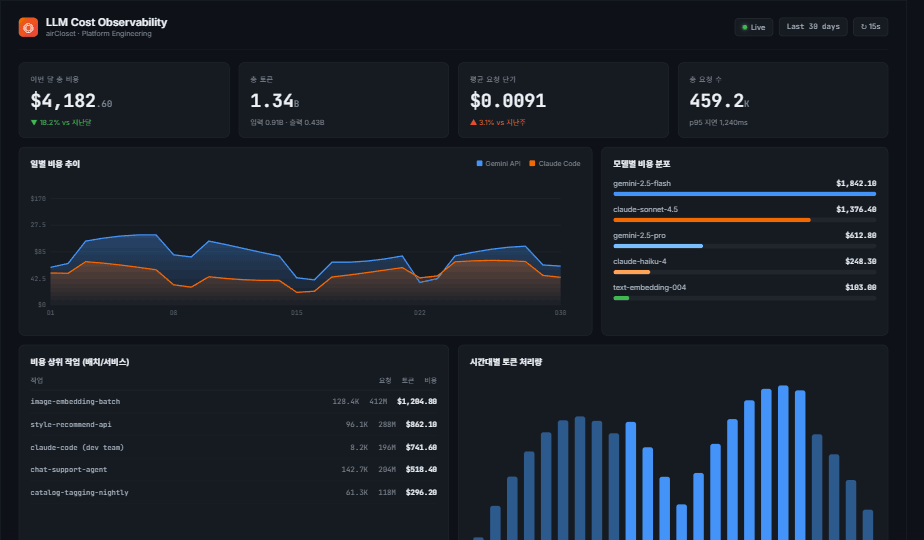924x540 pixels.
Task: Click the tallest bar in hourly token chart
Action: [783, 463]
